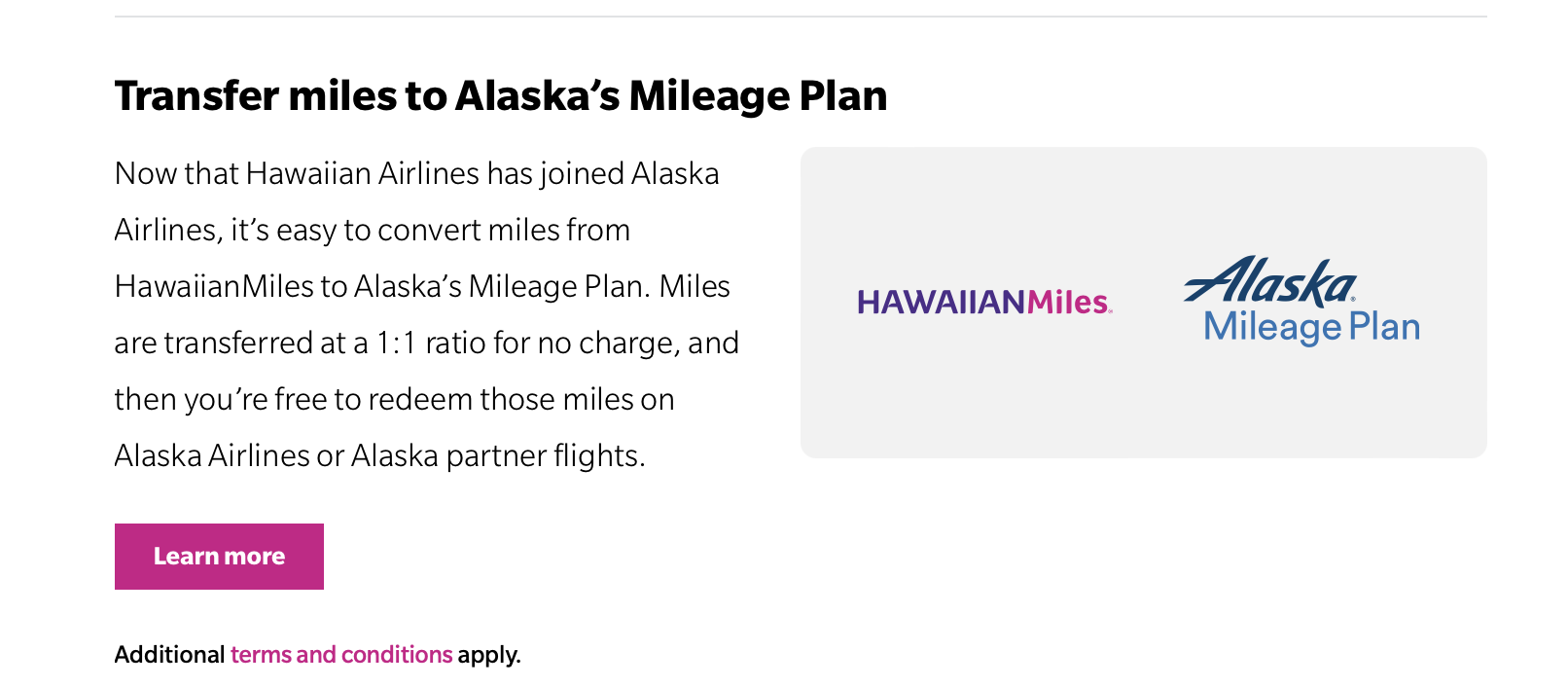Click the line easy to convert miles from
1568x687 pixels.
pos(373,231)
